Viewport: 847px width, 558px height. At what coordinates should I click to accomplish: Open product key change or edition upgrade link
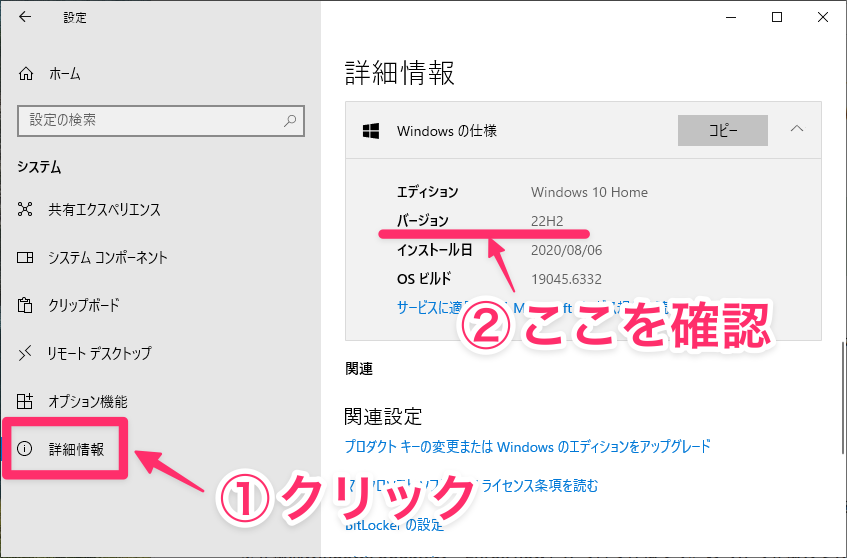coord(527,447)
